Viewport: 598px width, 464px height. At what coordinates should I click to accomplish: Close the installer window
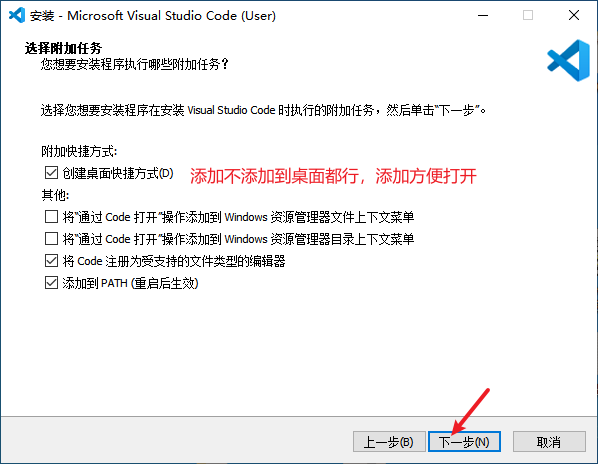[x=574, y=15]
